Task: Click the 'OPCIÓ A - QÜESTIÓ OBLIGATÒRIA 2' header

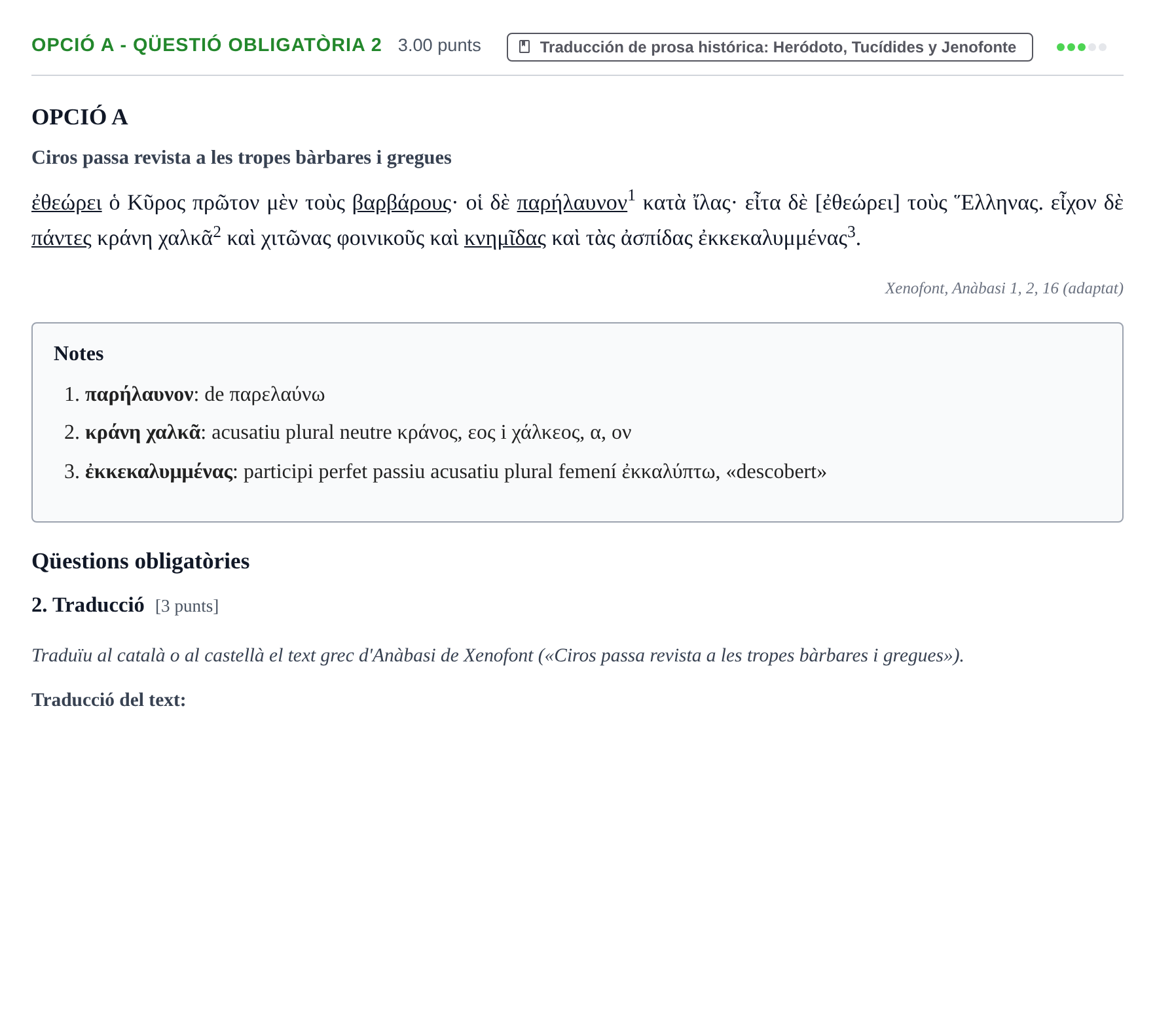Action: (206, 45)
